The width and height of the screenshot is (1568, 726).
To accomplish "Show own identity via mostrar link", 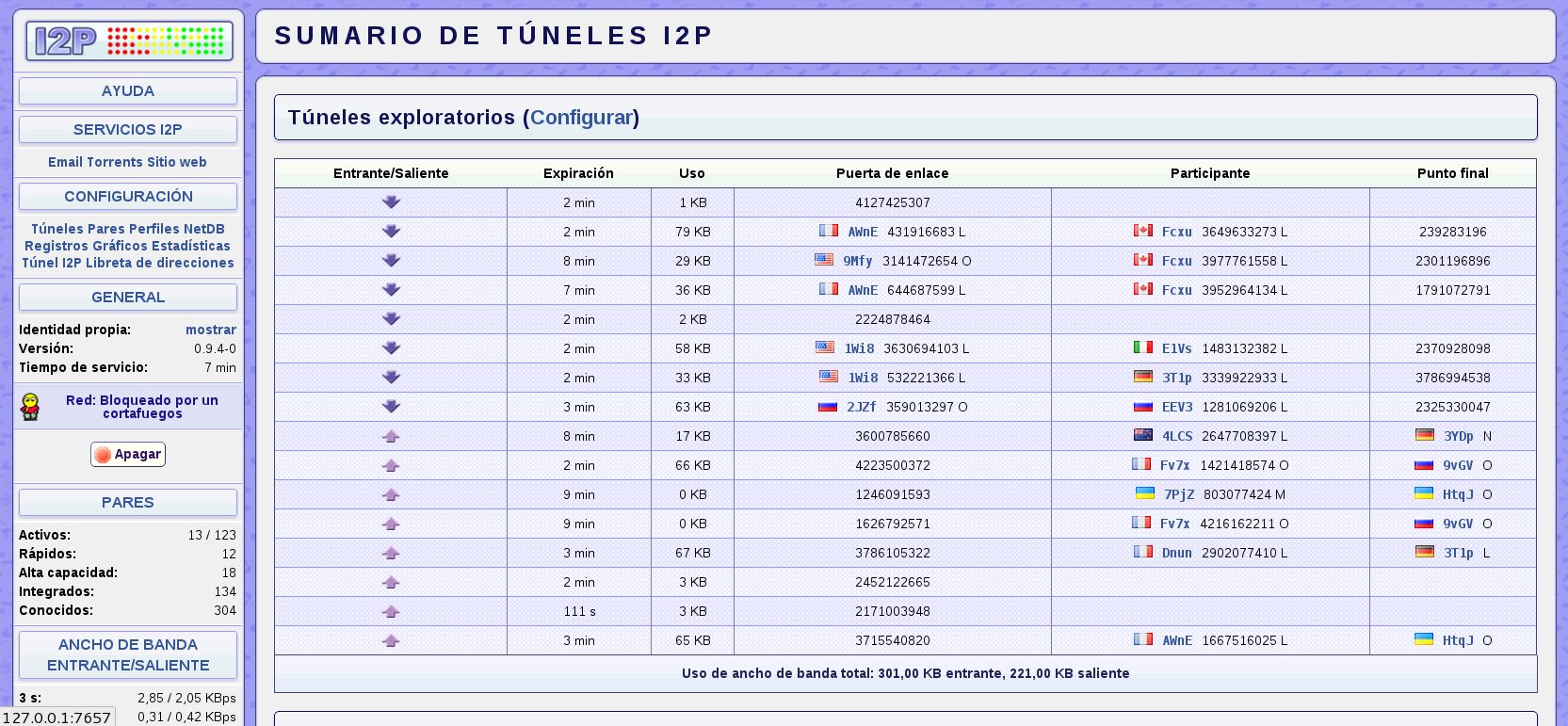I will click(x=211, y=330).
